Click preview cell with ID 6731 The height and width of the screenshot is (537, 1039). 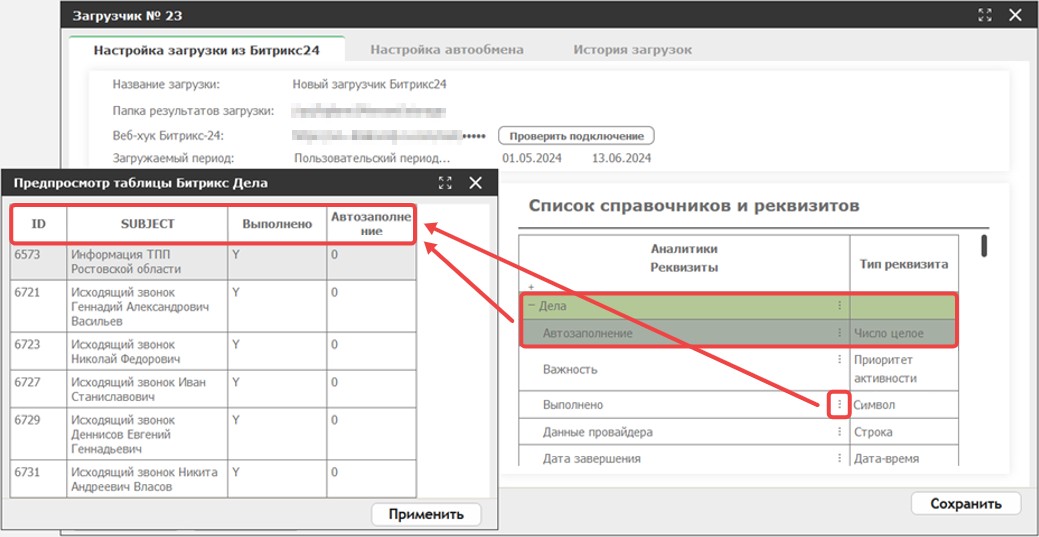click(x=39, y=479)
